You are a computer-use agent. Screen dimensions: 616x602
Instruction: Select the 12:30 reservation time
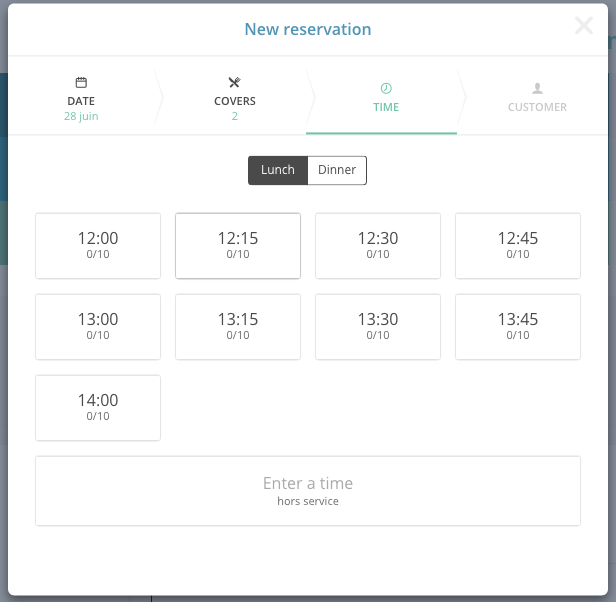click(378, 246)
